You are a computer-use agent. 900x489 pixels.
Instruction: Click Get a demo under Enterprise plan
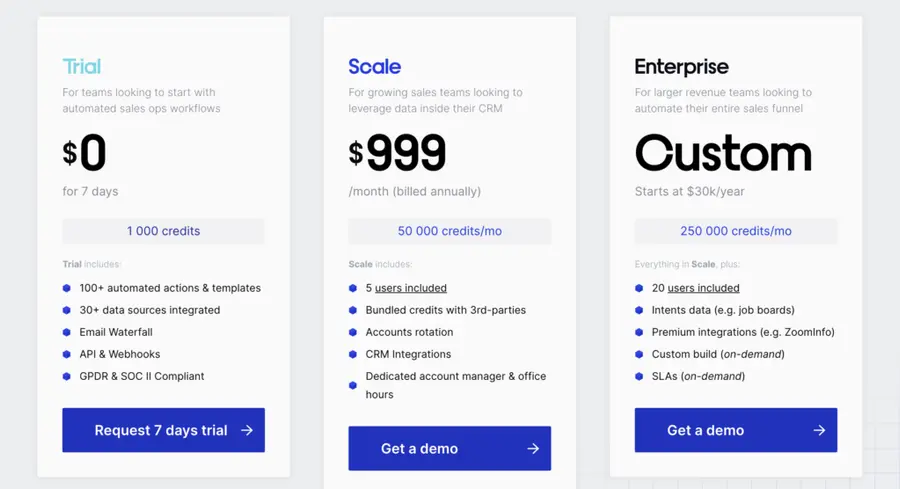pyautogui.click(x=736, y=430)
